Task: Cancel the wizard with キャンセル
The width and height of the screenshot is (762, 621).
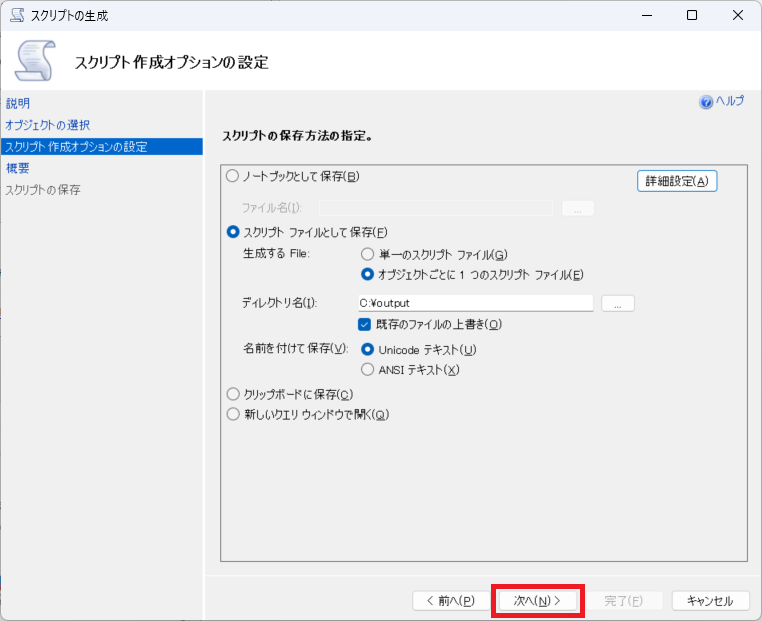Action: pos(710,601)
